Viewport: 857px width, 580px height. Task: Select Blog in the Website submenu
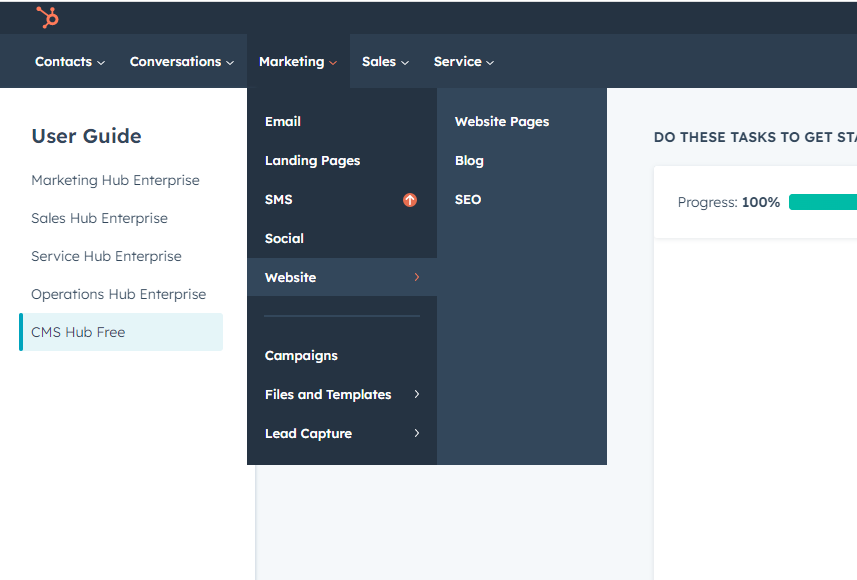point(469,161)
